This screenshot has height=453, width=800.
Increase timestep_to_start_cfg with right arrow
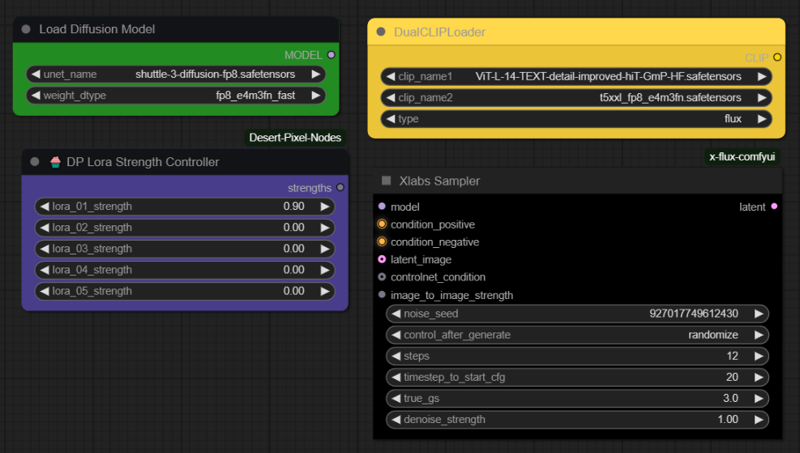pyautogui.click(x=759, y=377)
